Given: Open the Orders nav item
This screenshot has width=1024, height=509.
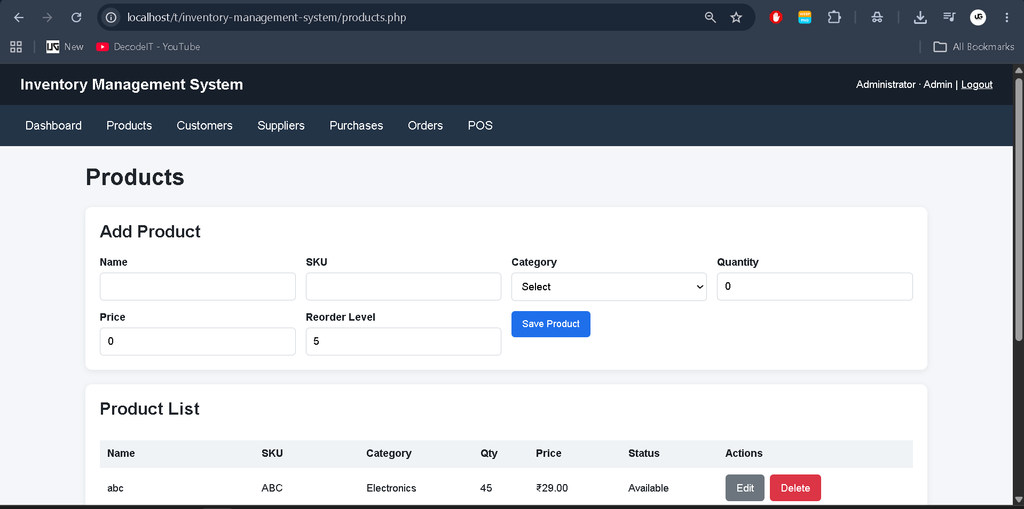Looking at the screenshot, I should click(x=425, y=125).
